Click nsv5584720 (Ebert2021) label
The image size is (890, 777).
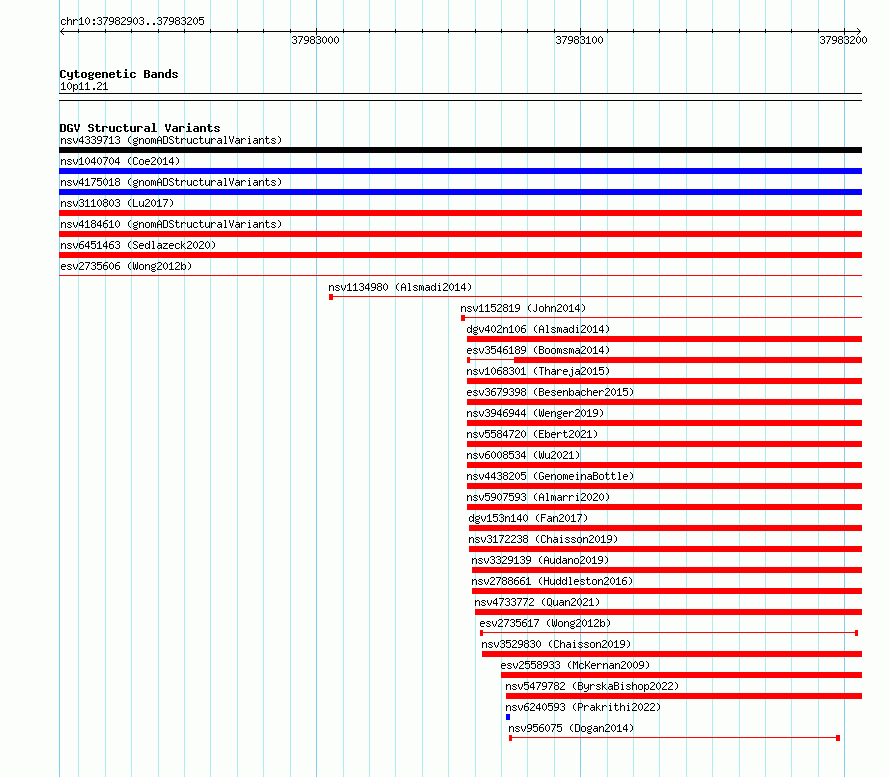(x=532, y=434)
